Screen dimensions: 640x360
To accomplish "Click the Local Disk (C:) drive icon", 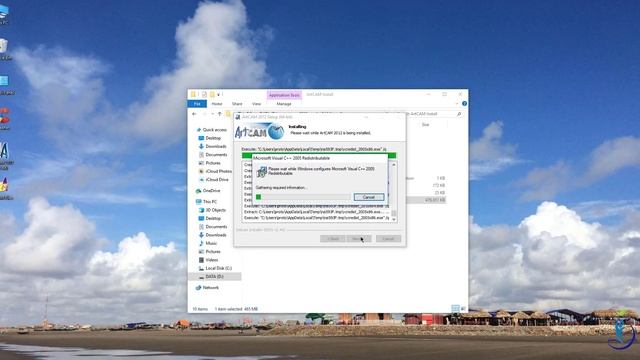I will coord(201,268).
